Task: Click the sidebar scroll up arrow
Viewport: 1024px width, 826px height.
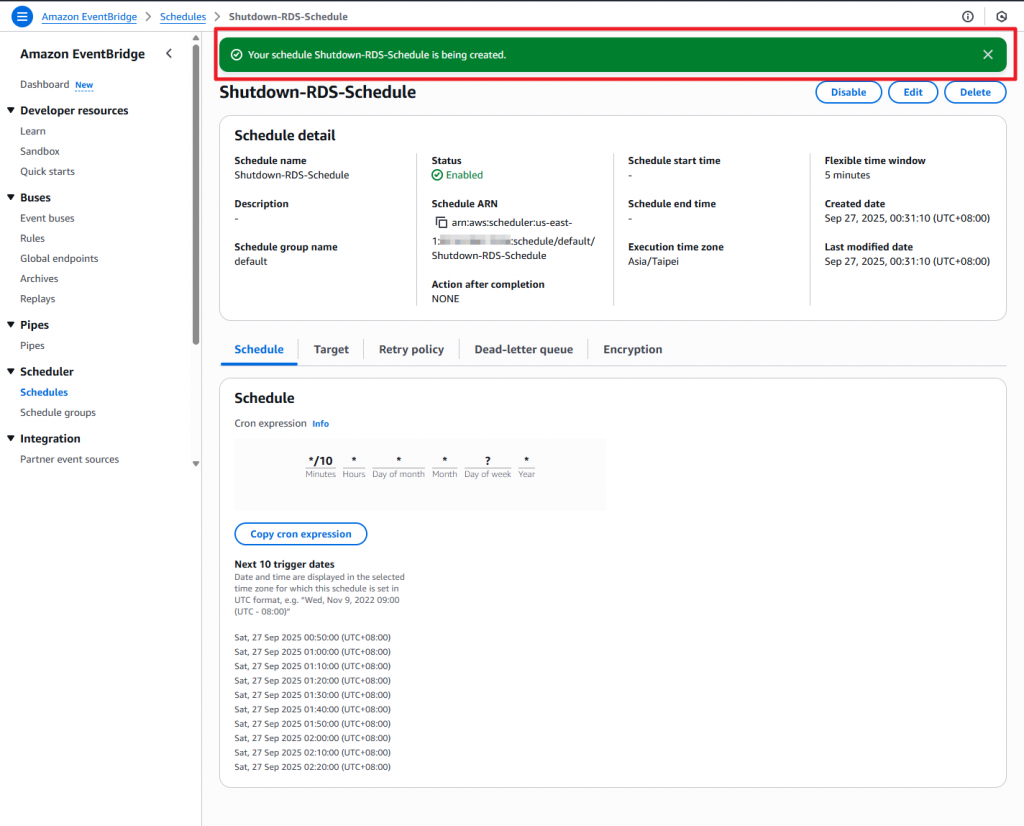Action: pos(196,38)
